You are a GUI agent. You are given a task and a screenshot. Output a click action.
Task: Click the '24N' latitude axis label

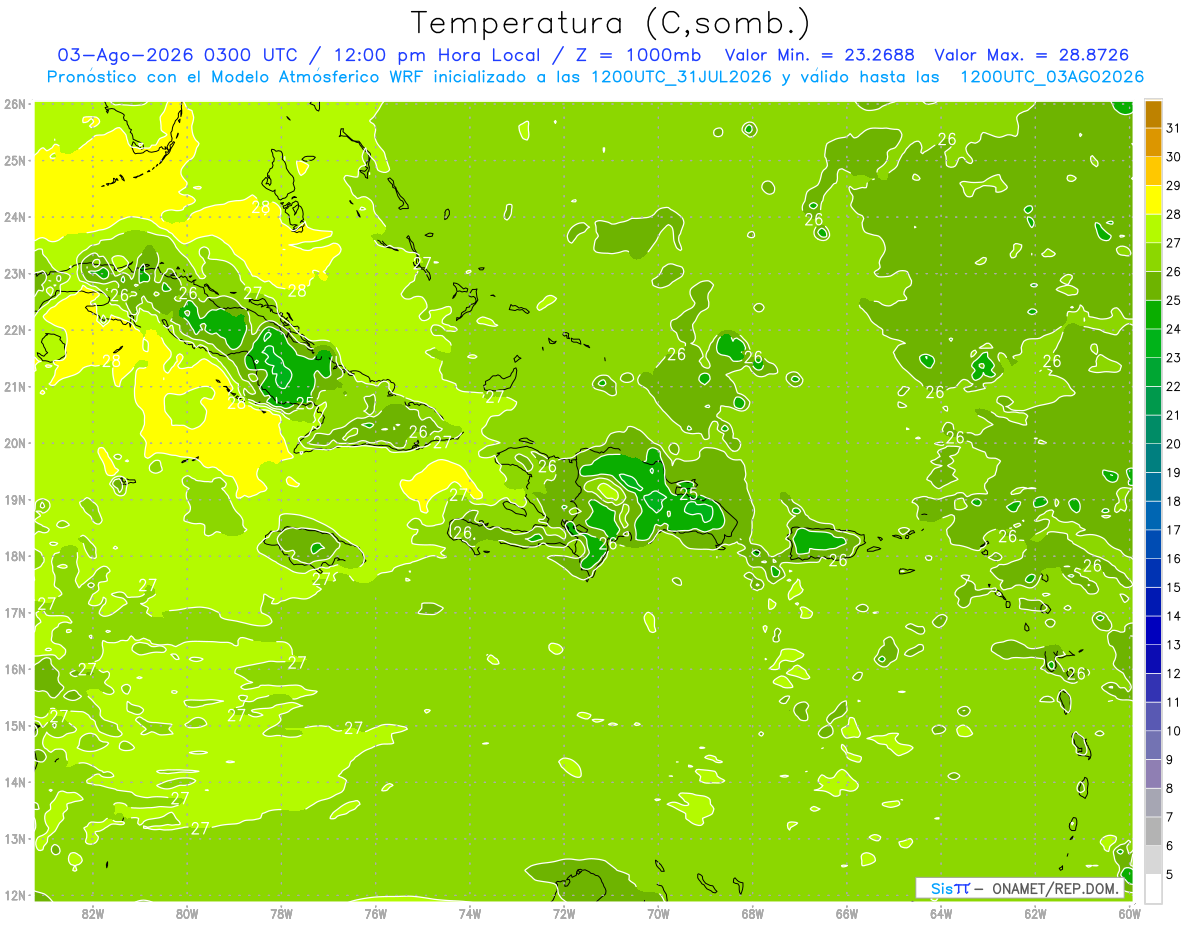[14, 217]
